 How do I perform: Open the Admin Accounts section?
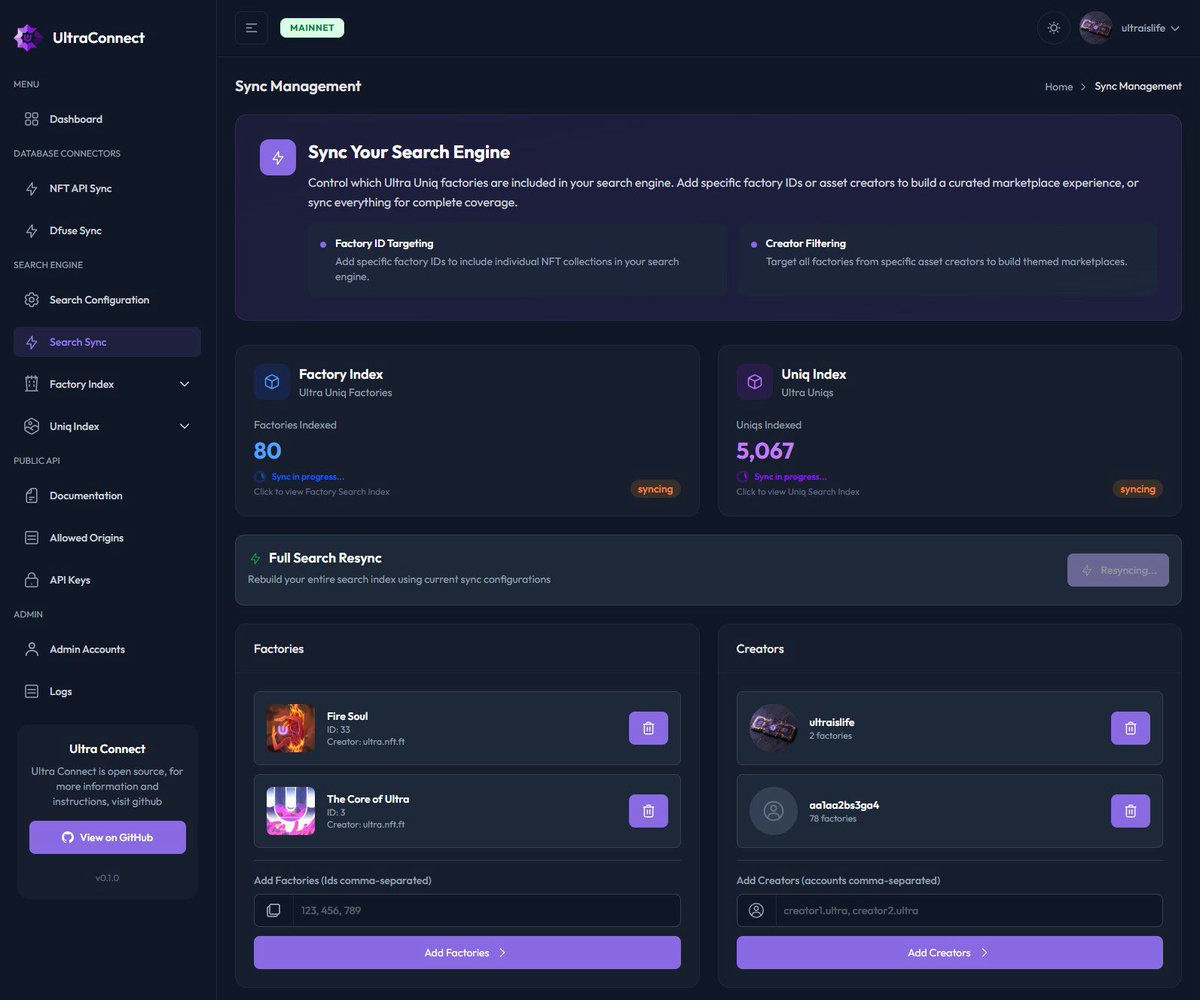85,648
